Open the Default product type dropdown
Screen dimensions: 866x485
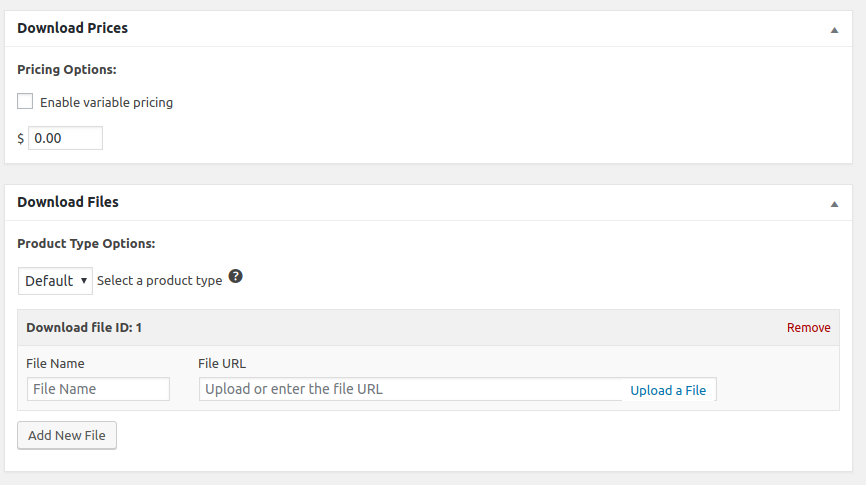pos(55,281)
